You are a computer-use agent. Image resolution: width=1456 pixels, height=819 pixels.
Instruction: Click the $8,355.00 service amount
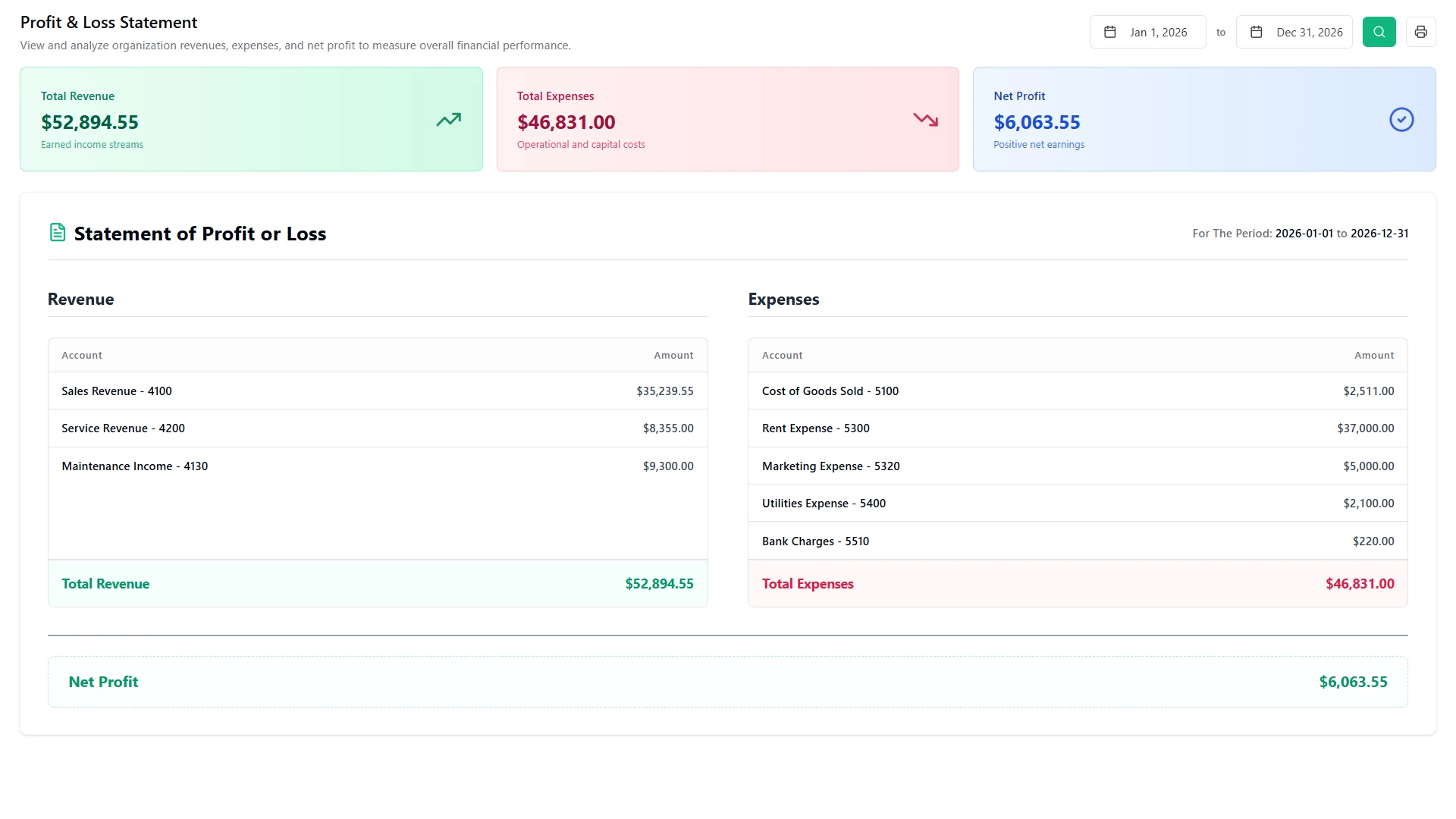(668, 428)
